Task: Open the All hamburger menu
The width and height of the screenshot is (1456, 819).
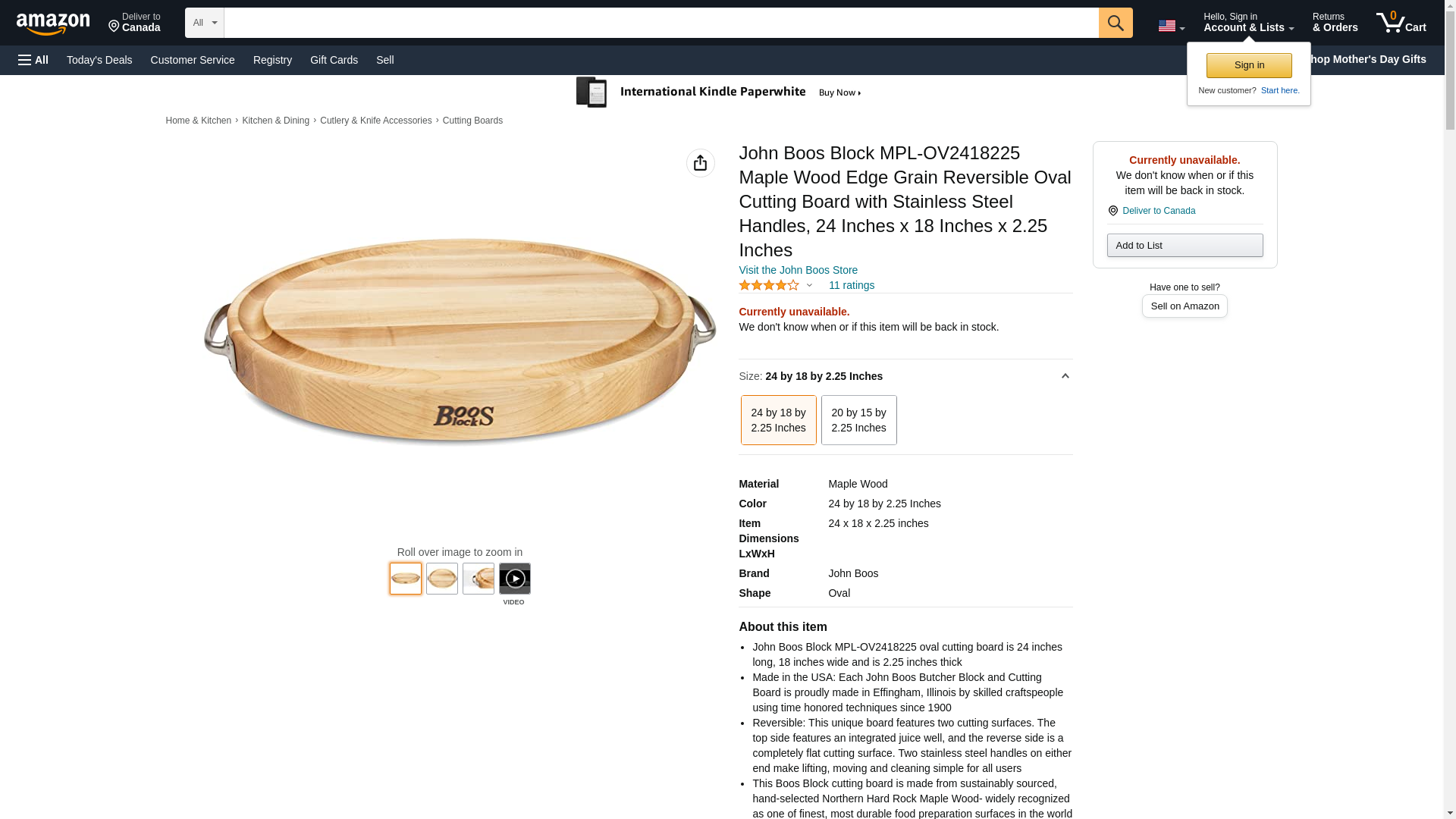Action: tap(33, 60)
